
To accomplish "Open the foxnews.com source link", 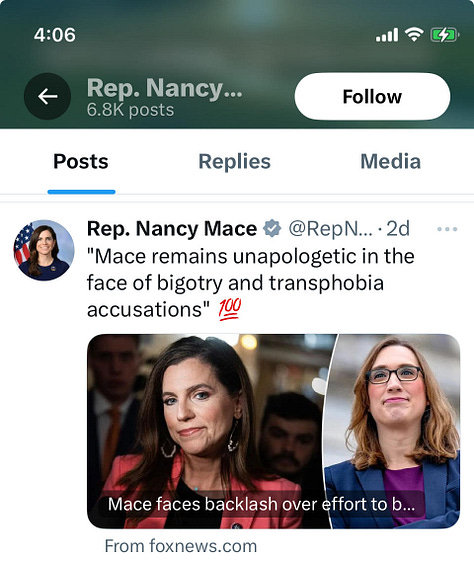I will click(x=181, y=546).
